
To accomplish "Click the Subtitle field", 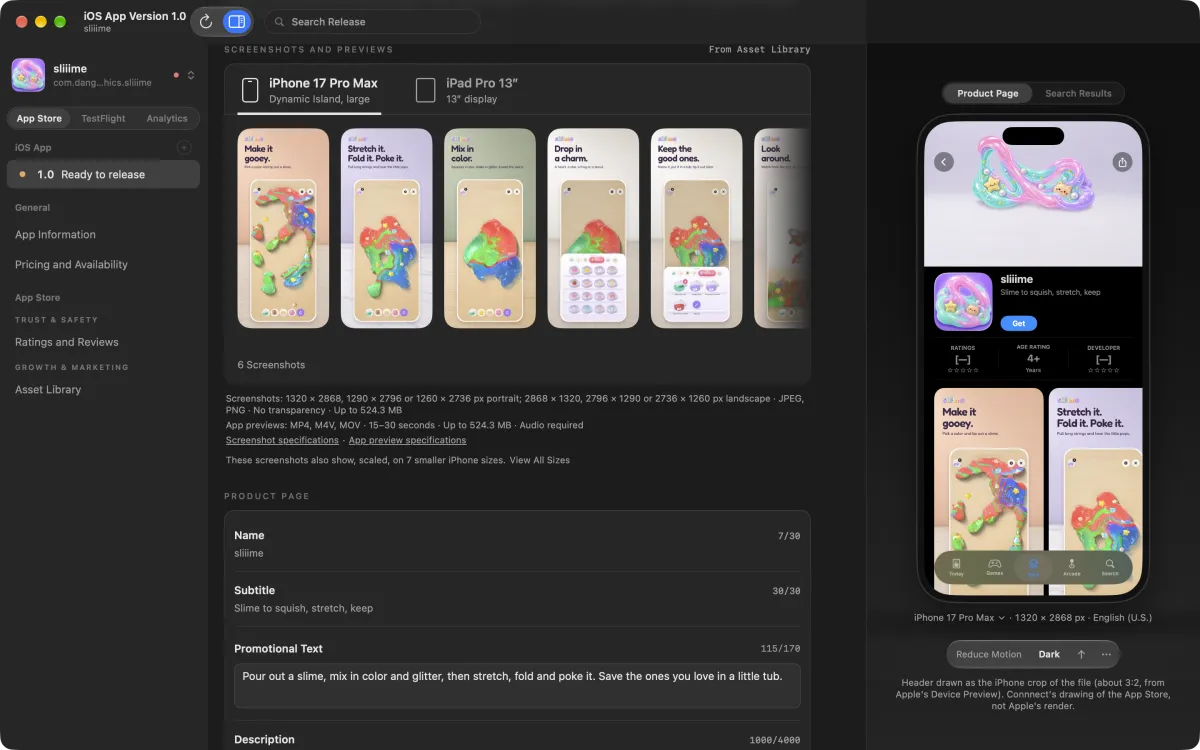I will tap(517, 599).
